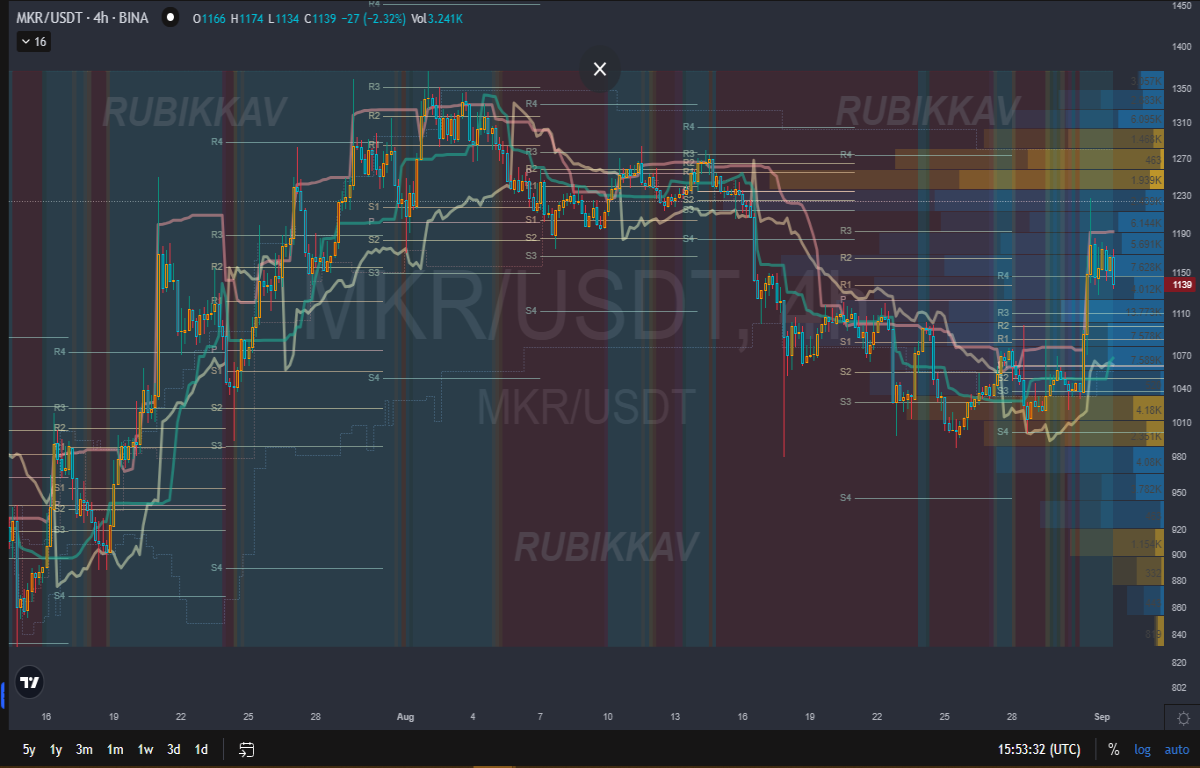Open the go-to-date calendar icon
This screenshot has height=768, width=1200.
pos(247,749)
